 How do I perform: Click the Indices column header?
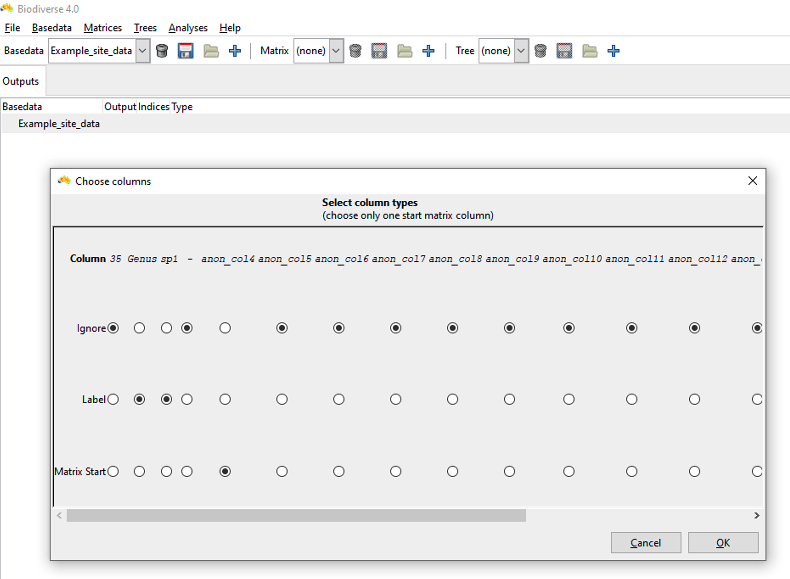[x=154, y=106]
